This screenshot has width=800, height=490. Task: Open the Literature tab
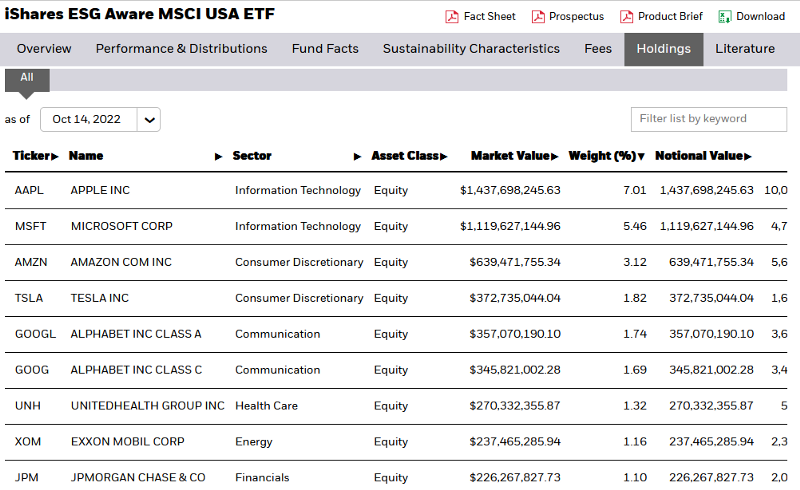point(744,49)
